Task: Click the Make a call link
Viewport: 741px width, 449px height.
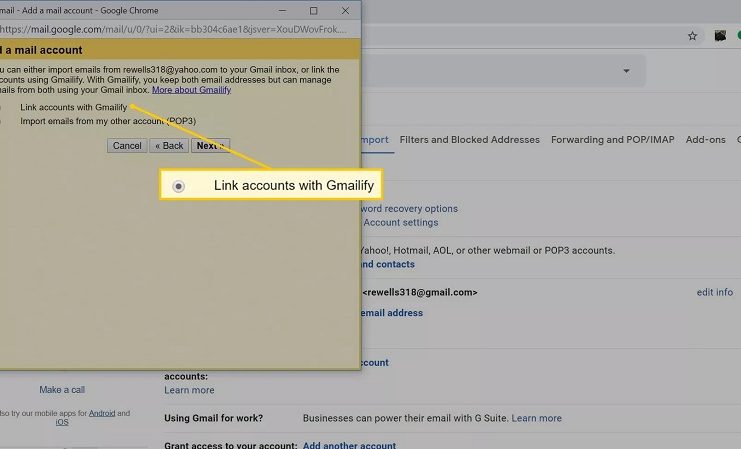Action: 62,390
